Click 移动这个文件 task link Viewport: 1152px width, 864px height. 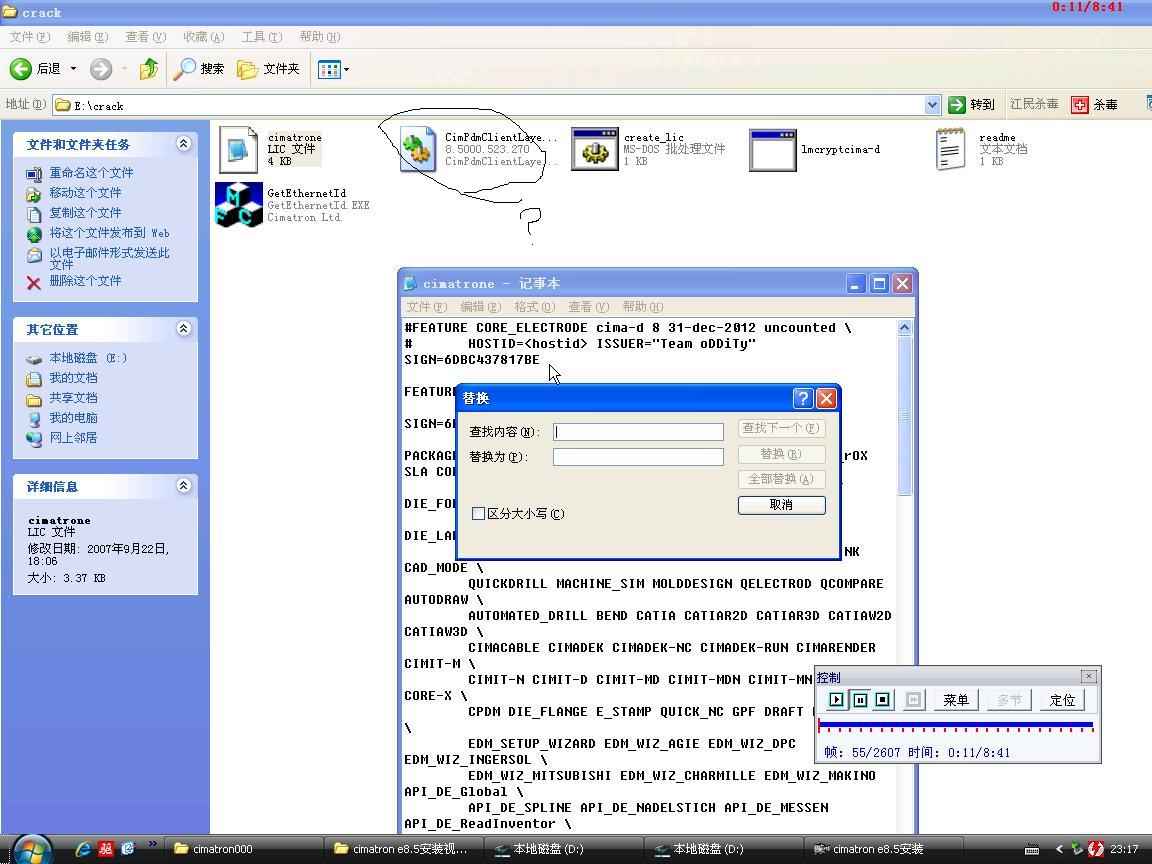(x=85, y=192)
